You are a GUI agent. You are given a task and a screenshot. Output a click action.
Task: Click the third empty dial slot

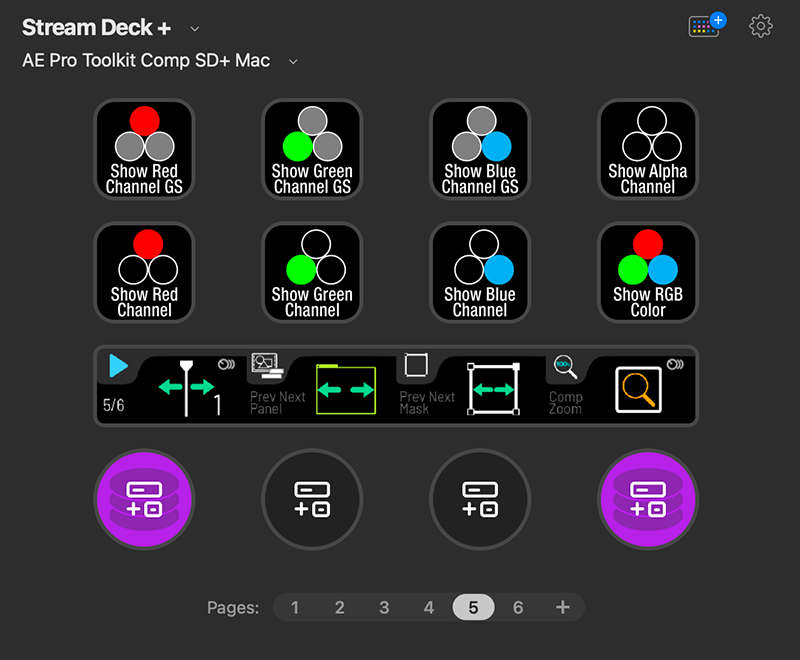[x=480, y=499]
